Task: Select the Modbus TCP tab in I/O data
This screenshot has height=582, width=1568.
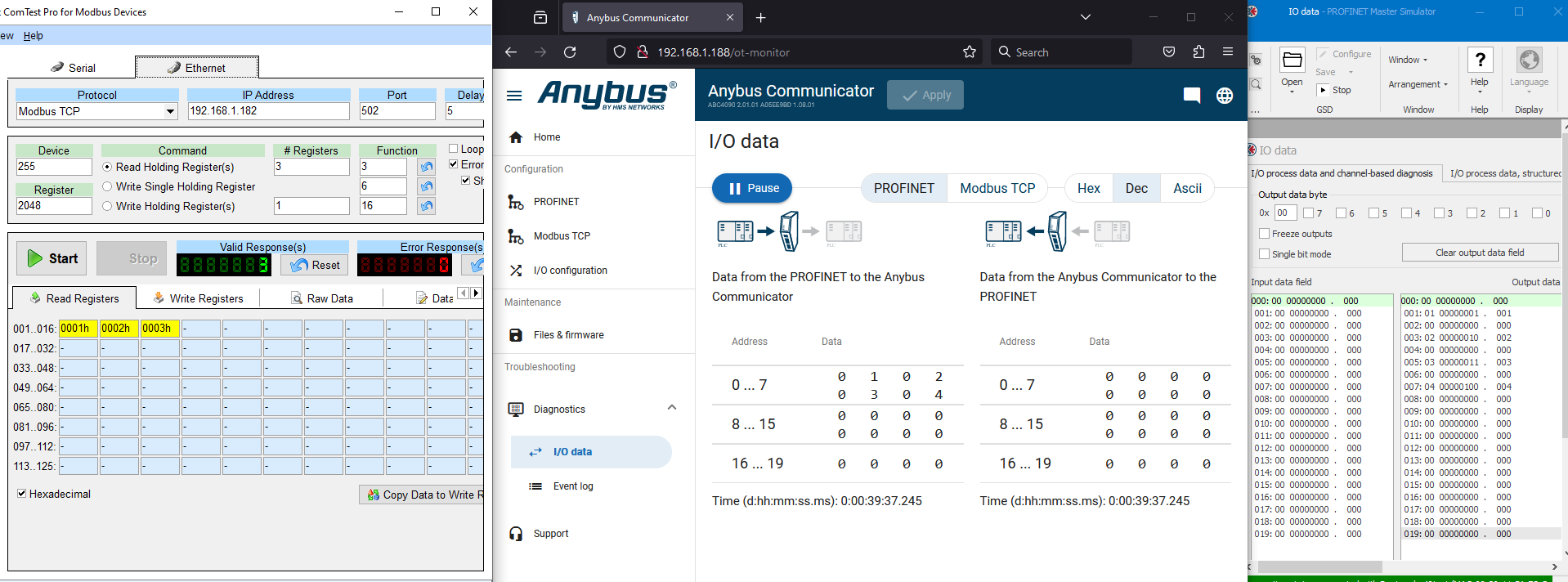Action: [997, 188]
